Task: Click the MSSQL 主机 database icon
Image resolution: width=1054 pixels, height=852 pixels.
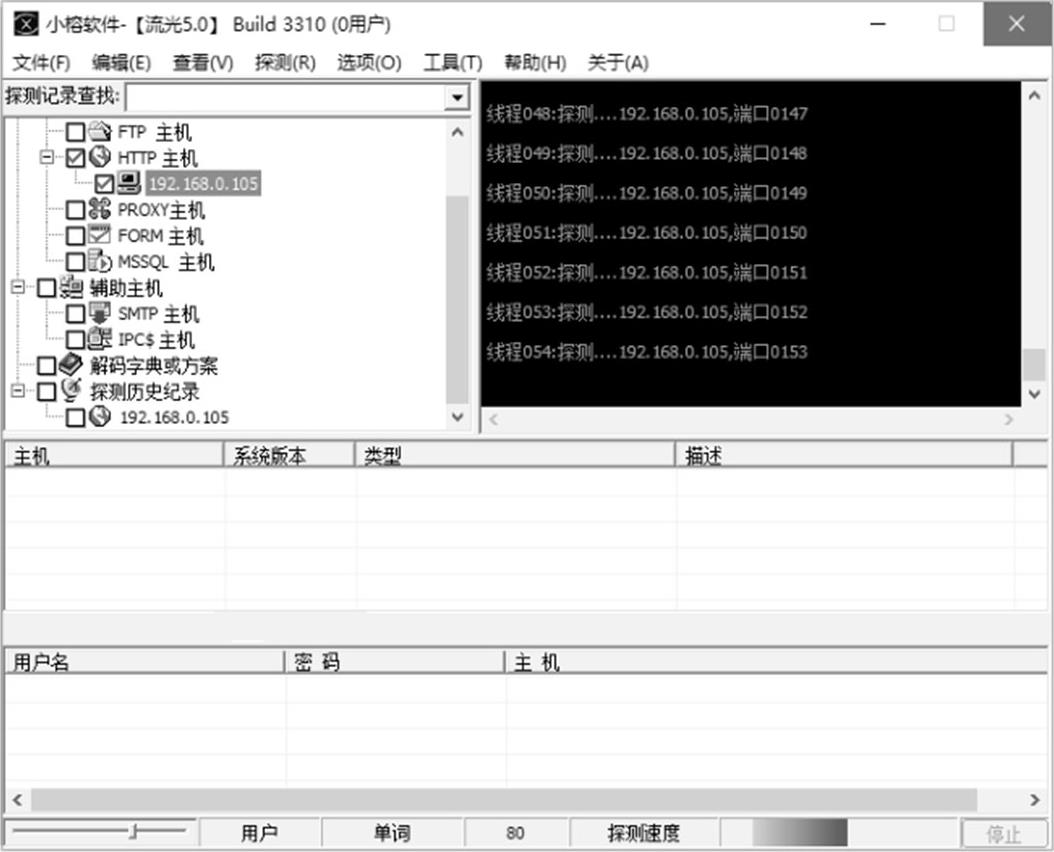Action: click(99, 261)
